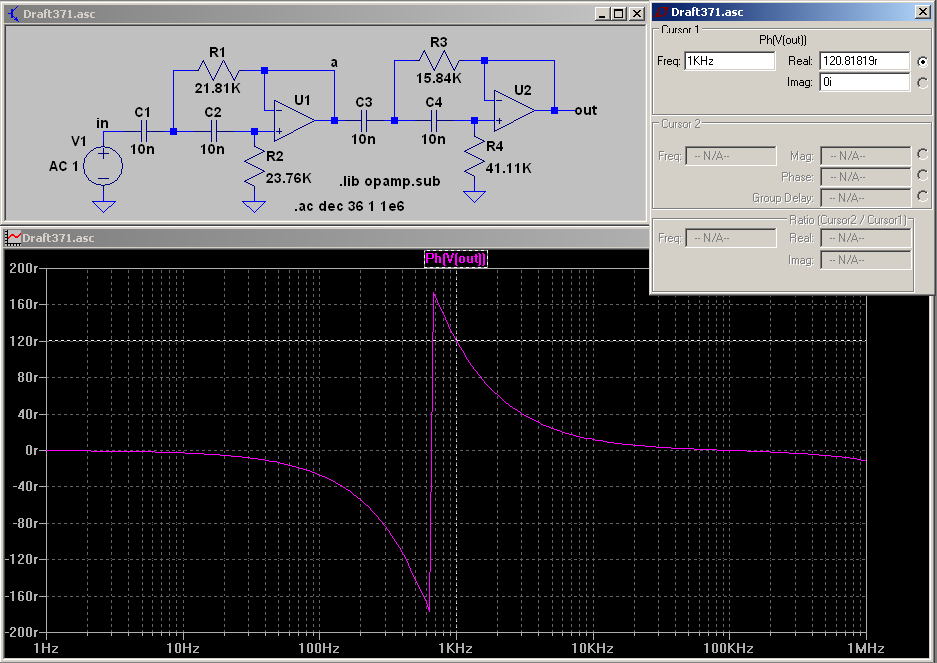Select Cursor 1 Real radio button
This screenshot has width=937, height=663.
click(923, 62)
